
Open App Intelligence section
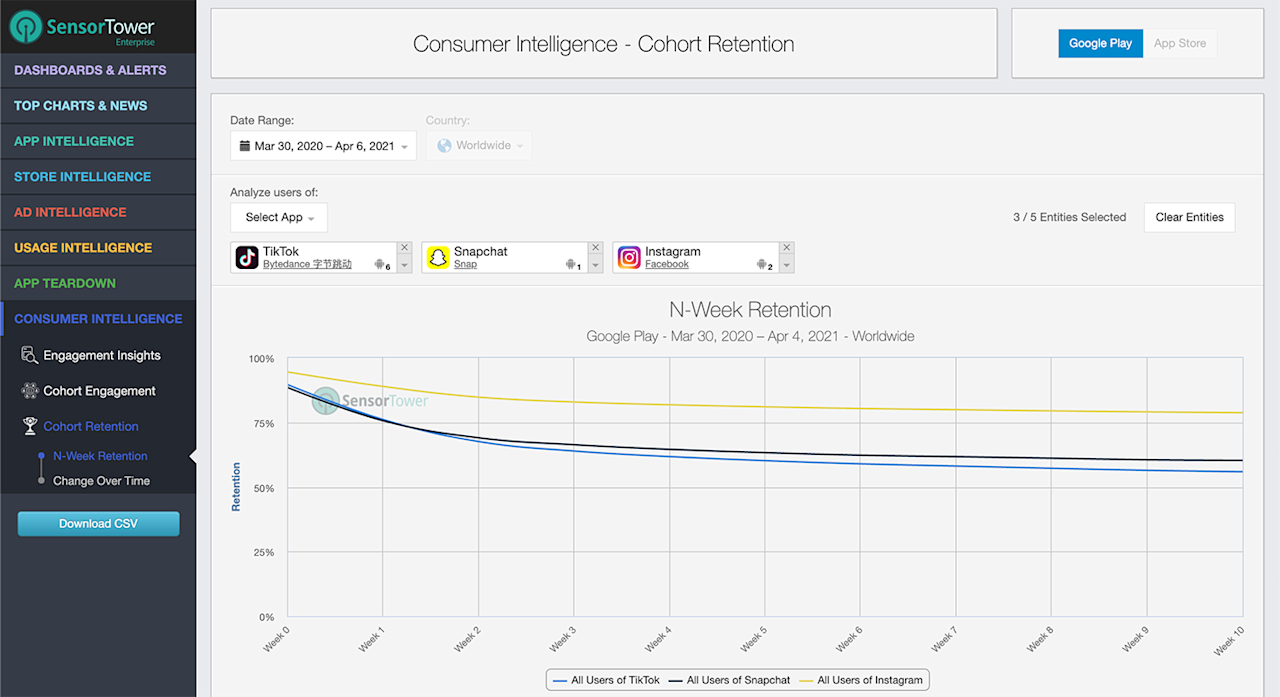(x=98, y=141)
